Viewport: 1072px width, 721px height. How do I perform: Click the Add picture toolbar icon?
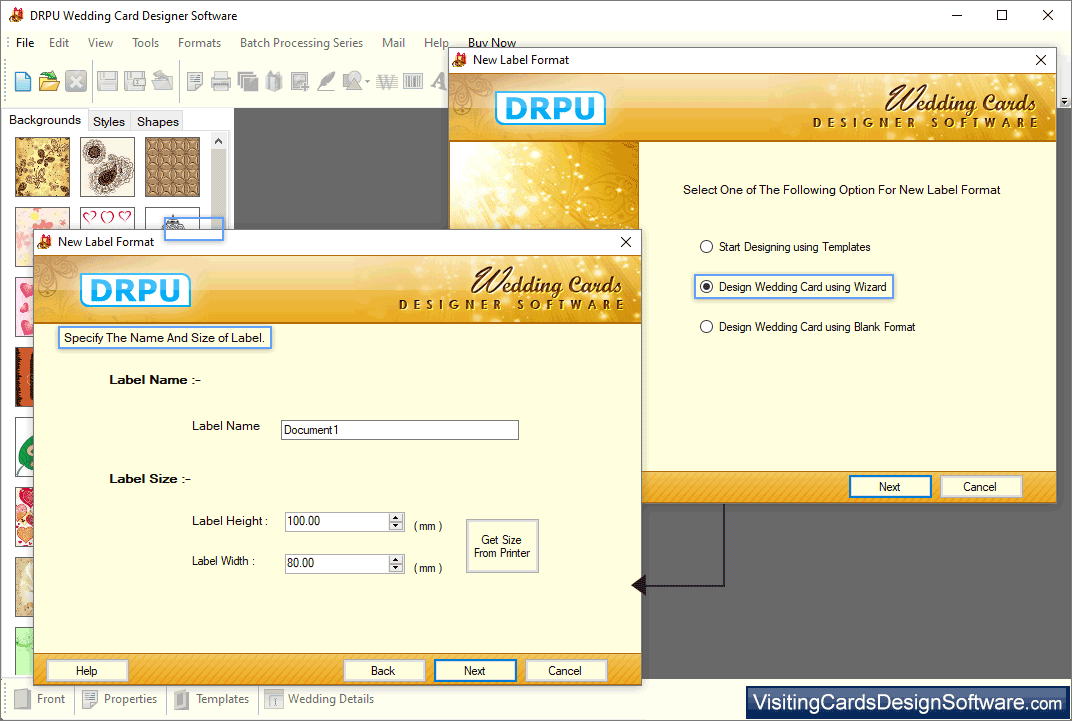300,81
